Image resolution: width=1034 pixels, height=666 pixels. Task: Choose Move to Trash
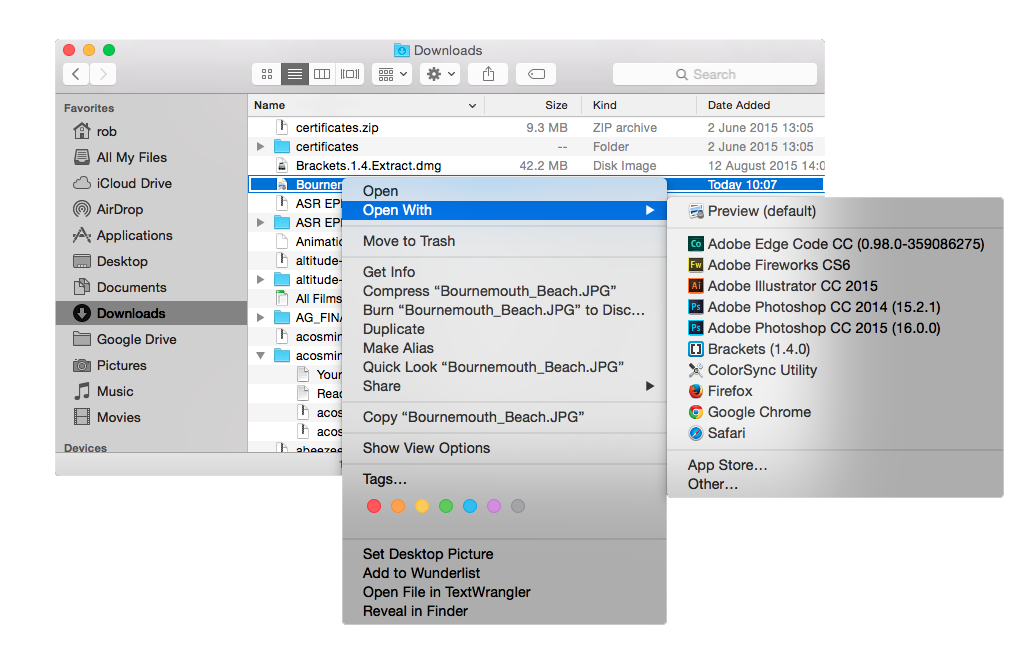coord(504,241)
